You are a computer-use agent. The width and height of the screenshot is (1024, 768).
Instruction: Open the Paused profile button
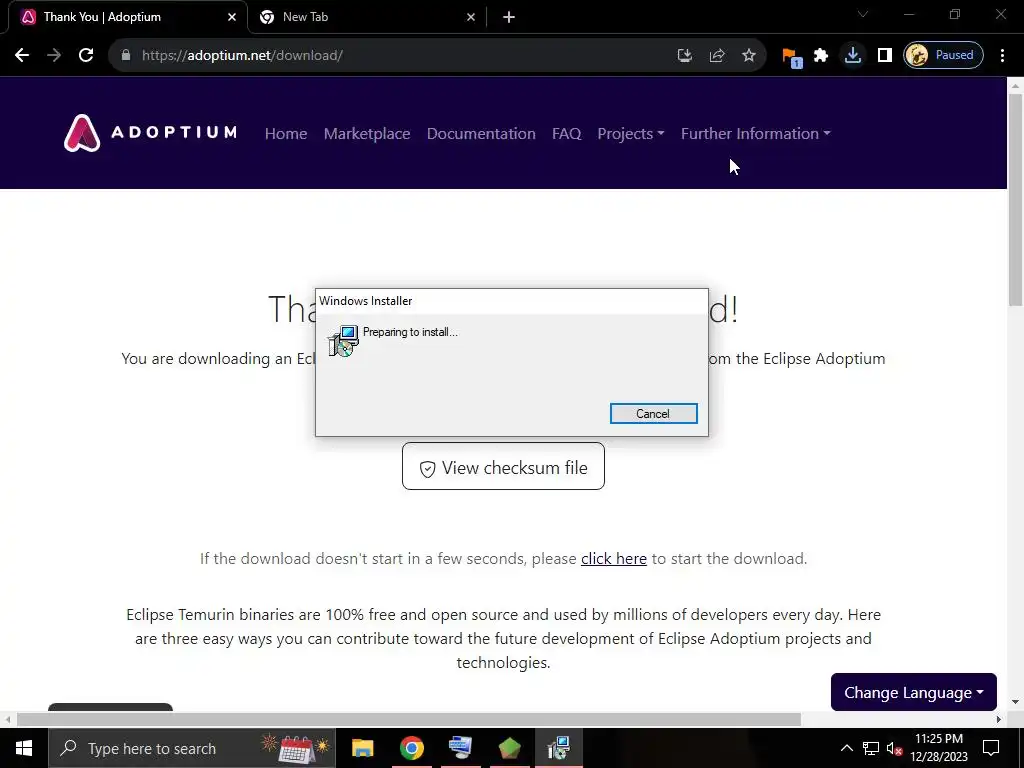(943, 55)
